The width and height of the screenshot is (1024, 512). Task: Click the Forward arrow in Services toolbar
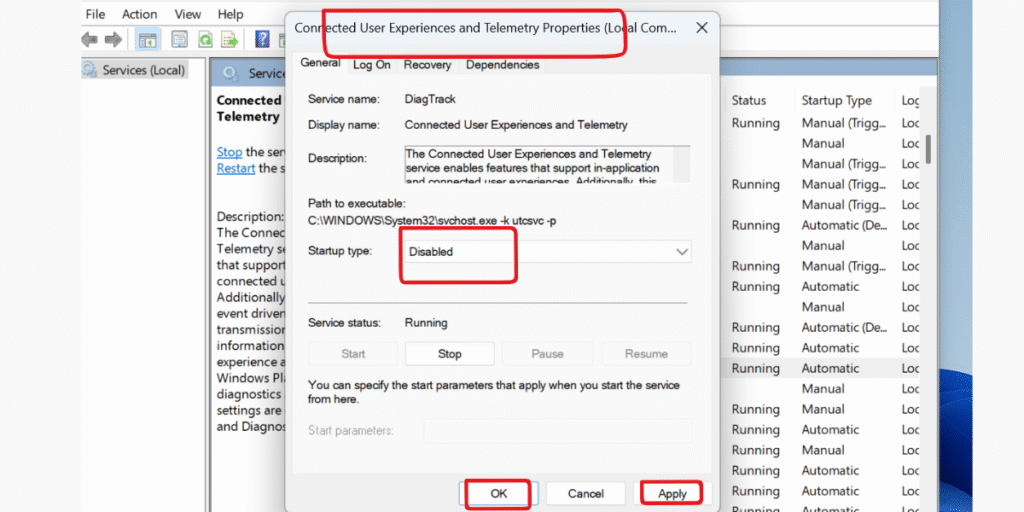tap(114, 39)
